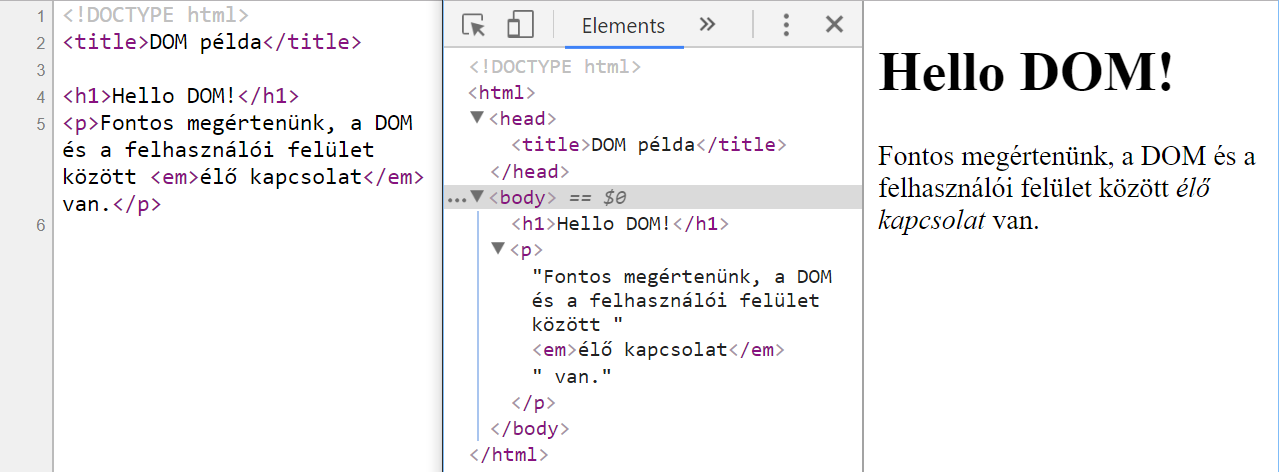This screenshot has width=1279, height=472.
Task: Select the DOCTYPE html node in DevTools
Action: tap(555, 67)
